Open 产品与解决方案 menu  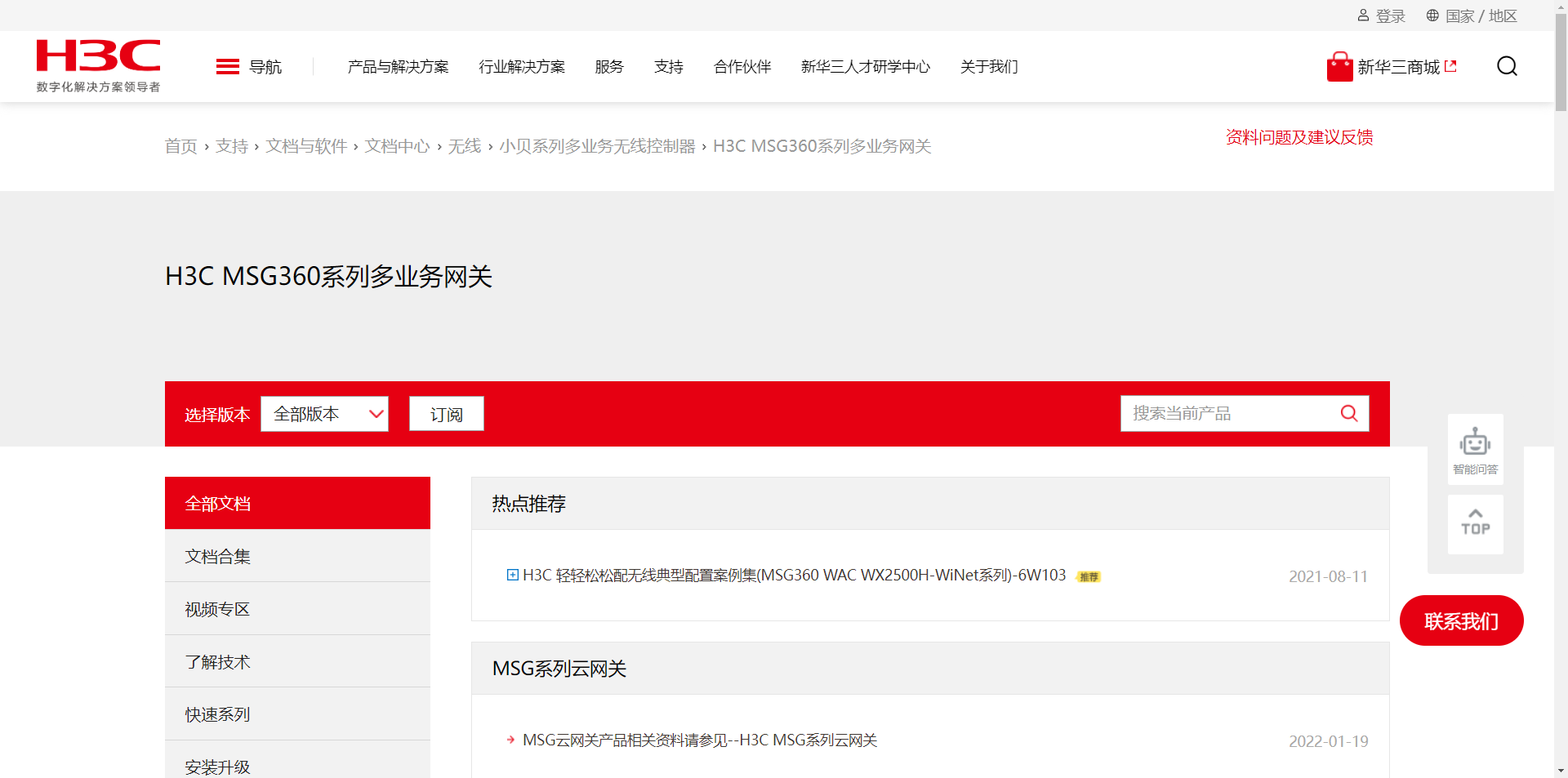click(x=399, y=67)
